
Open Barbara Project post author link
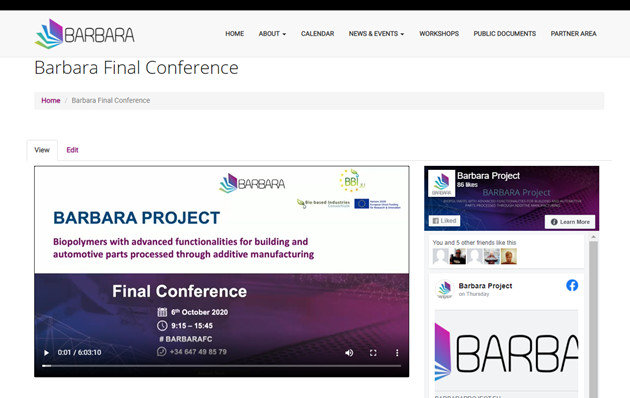(485, 286)
